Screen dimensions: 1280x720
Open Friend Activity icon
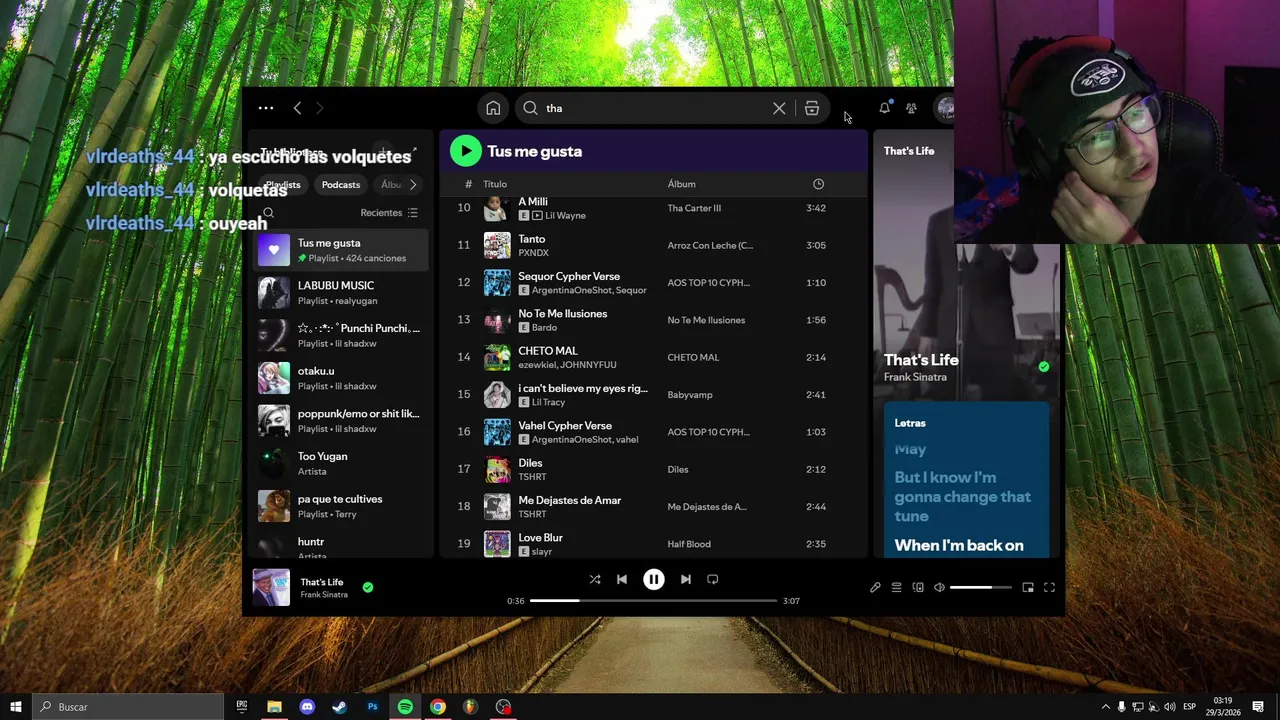pyautogui.click(x=911, y=108)
